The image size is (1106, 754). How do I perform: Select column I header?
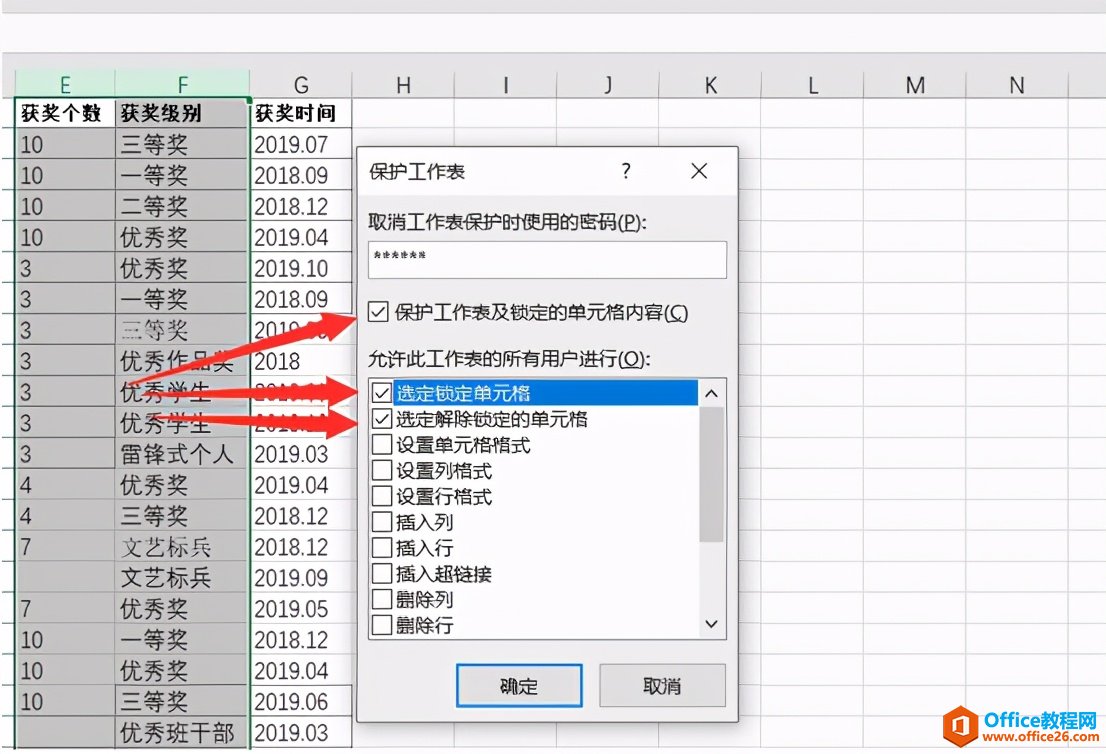506,84
